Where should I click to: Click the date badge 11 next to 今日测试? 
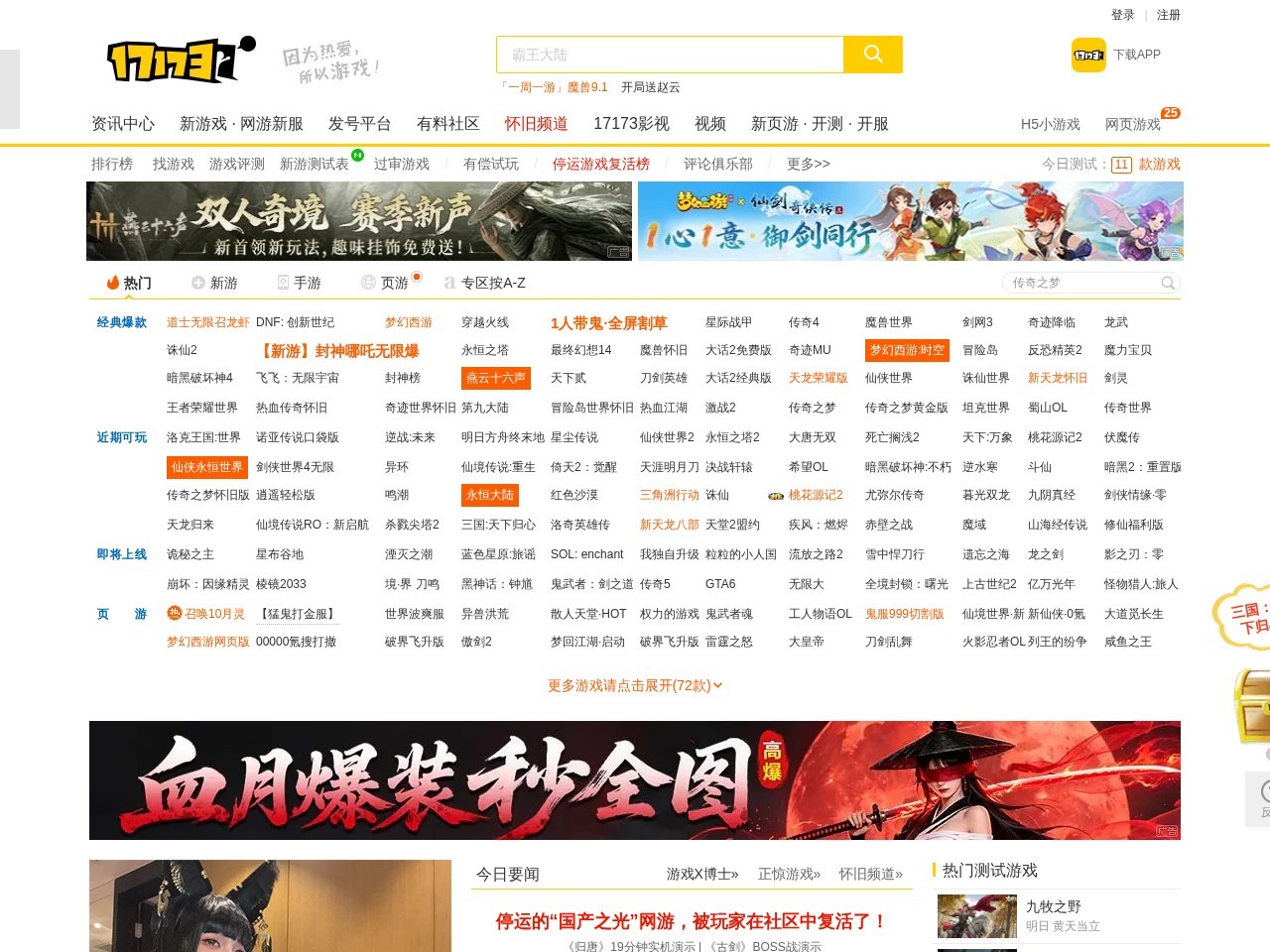(1121, 165)
